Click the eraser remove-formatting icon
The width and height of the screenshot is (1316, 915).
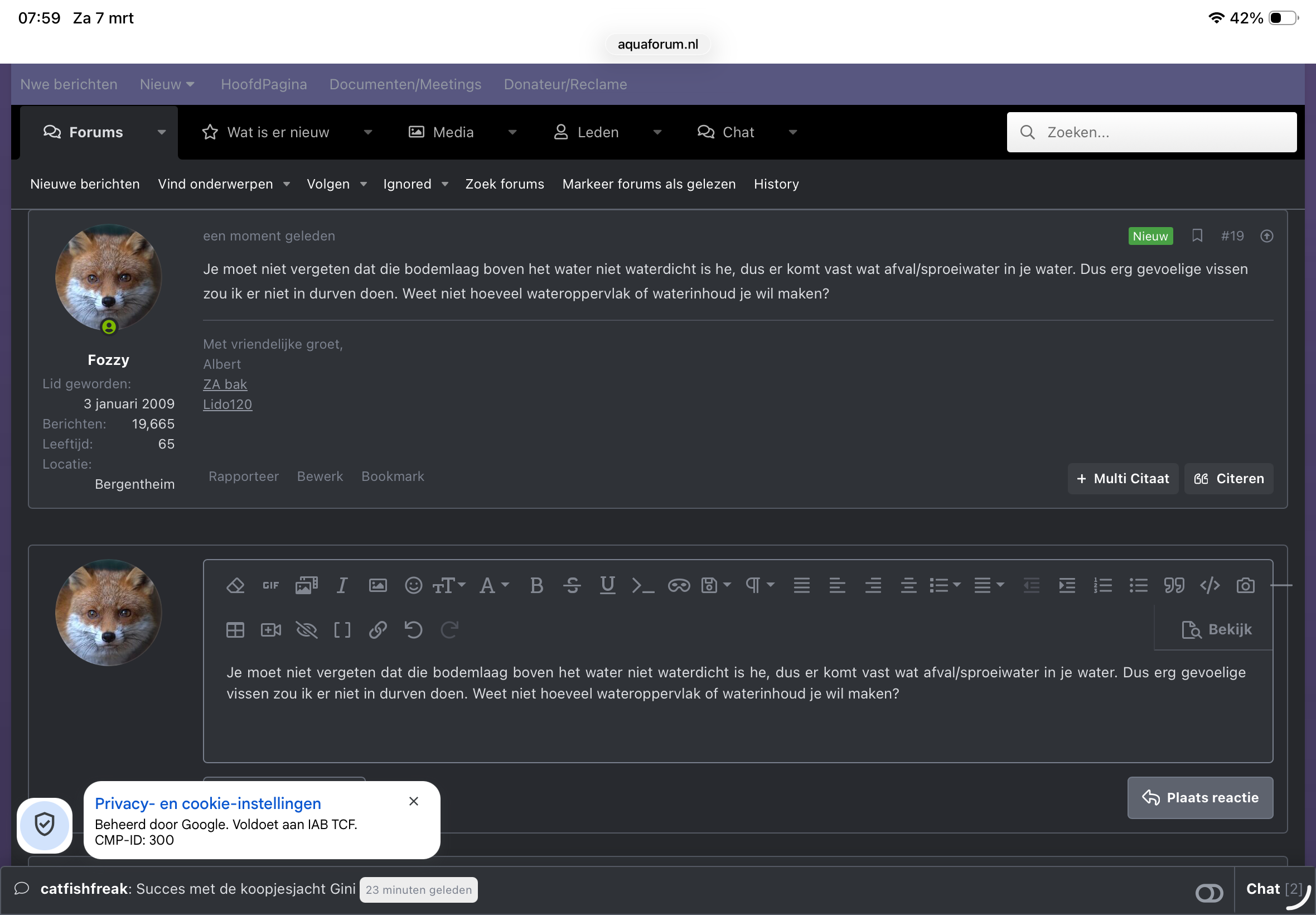(235, 585)
